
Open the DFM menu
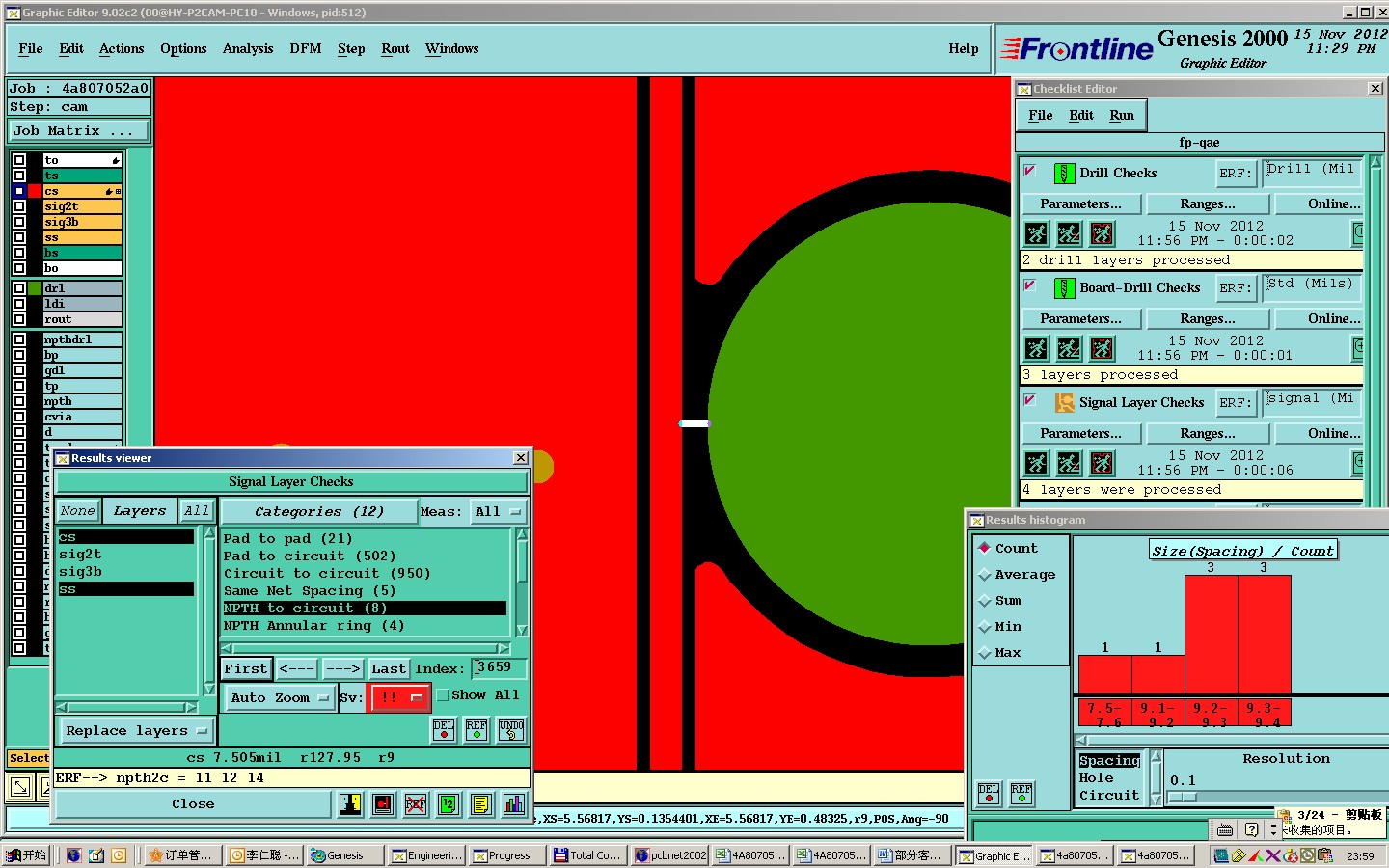click(x=306, y=49)
